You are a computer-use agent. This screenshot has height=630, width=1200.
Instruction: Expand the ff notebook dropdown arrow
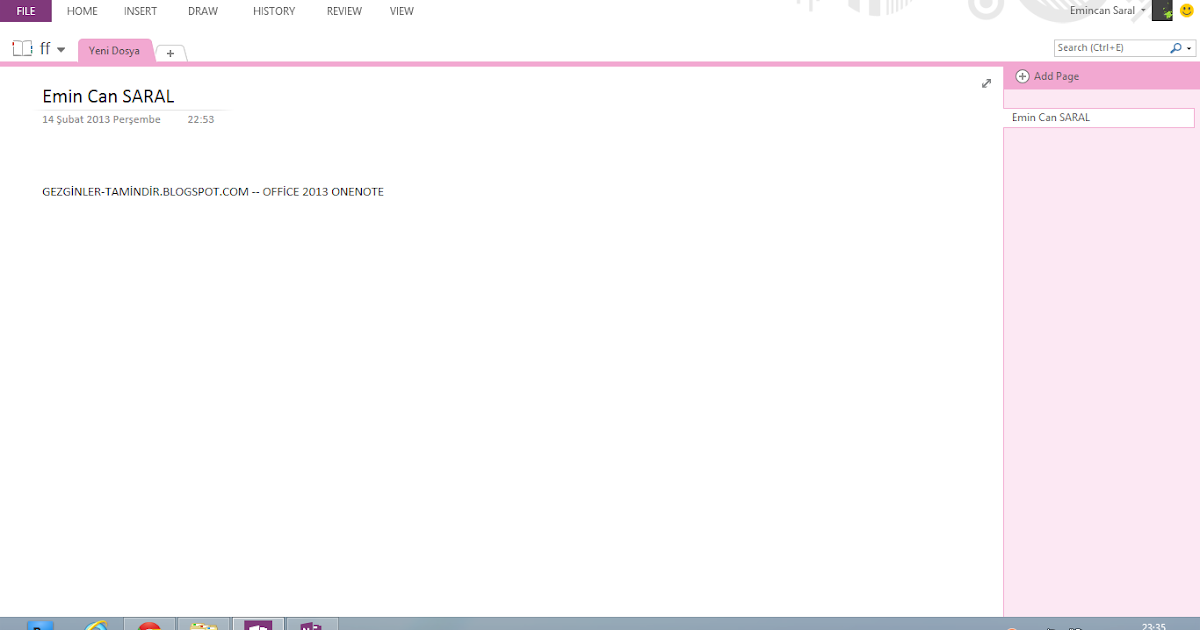click(x=61, y=49)
